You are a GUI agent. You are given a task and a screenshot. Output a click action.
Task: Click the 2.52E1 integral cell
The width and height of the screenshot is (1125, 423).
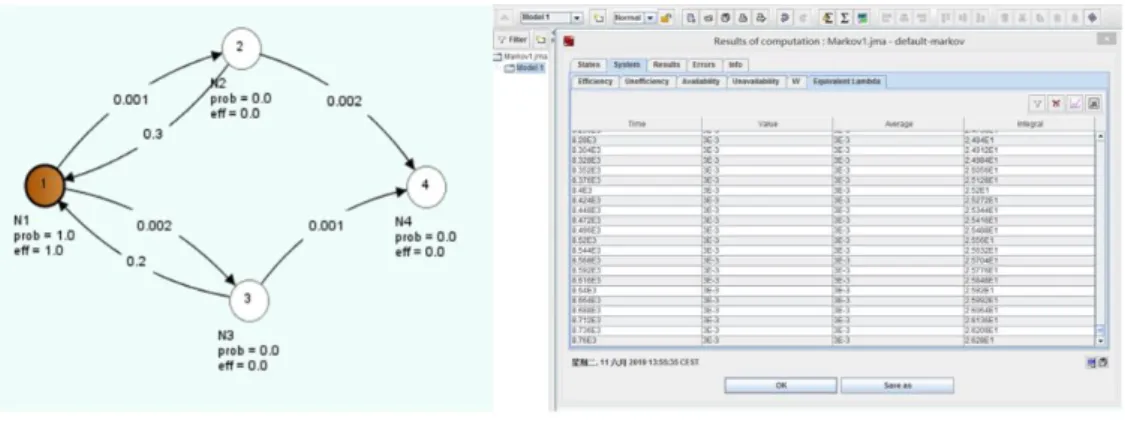(1029, 190)
